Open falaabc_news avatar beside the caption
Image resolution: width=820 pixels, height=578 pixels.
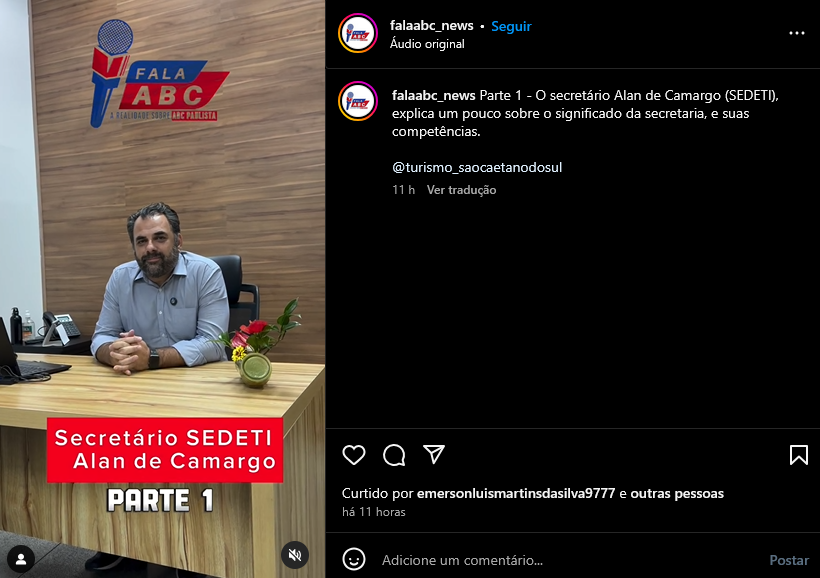(x=358, y=101)
